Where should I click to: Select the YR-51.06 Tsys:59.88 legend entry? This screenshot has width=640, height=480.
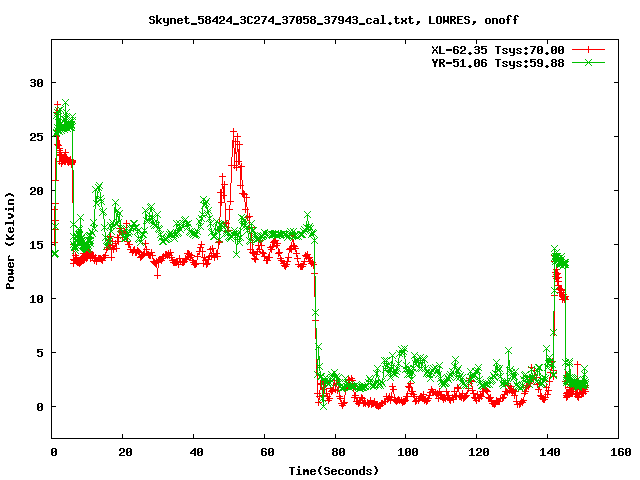[498, 63]
